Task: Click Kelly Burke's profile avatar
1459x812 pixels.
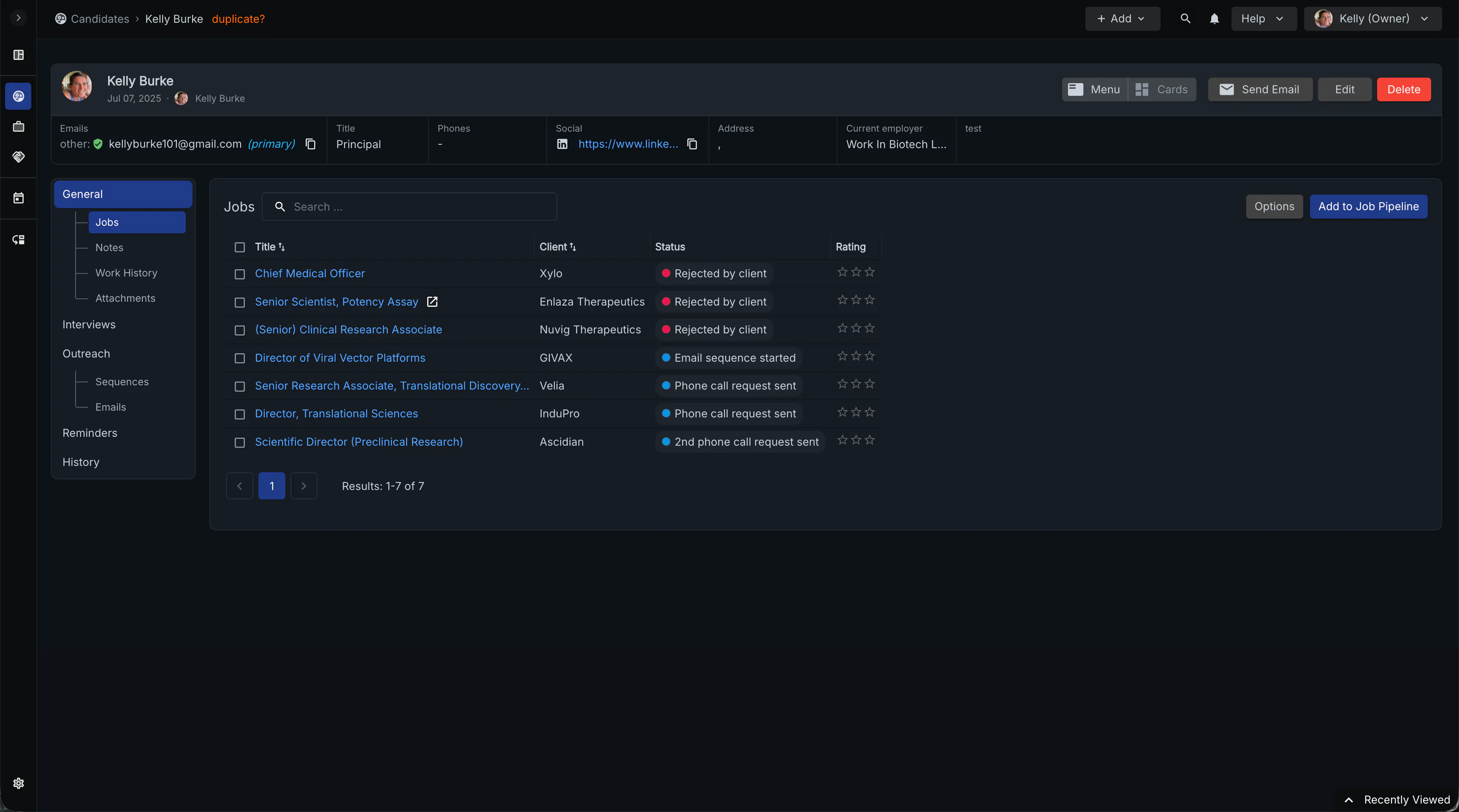Action: tap(77, 86)
